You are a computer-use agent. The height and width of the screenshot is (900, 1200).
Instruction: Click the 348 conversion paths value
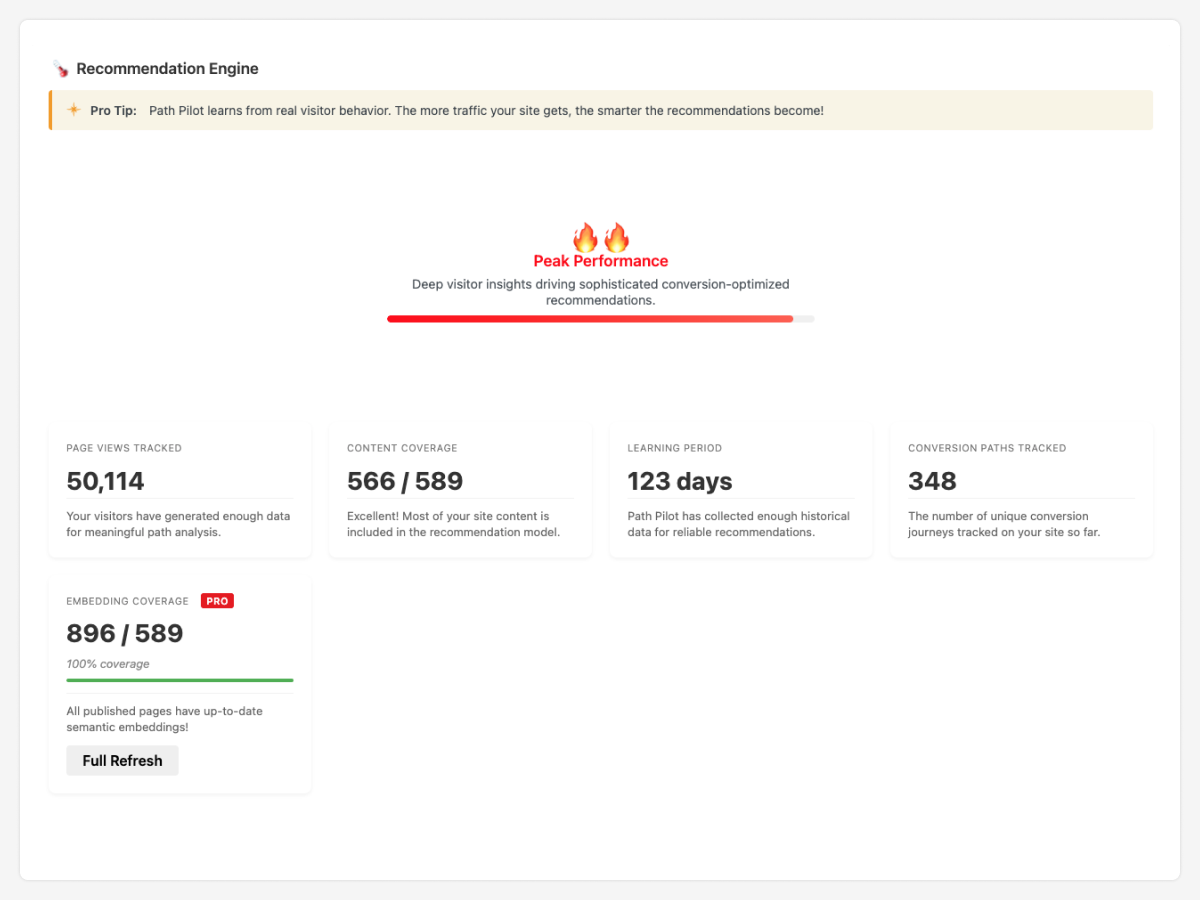point(932,481)
